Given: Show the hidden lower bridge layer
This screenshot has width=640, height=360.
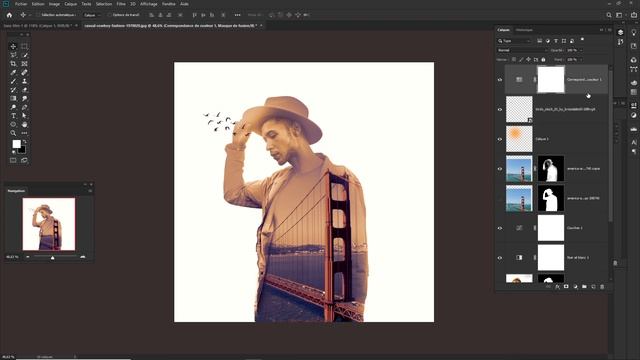Looking at the screenshot, I should [500, 198].
